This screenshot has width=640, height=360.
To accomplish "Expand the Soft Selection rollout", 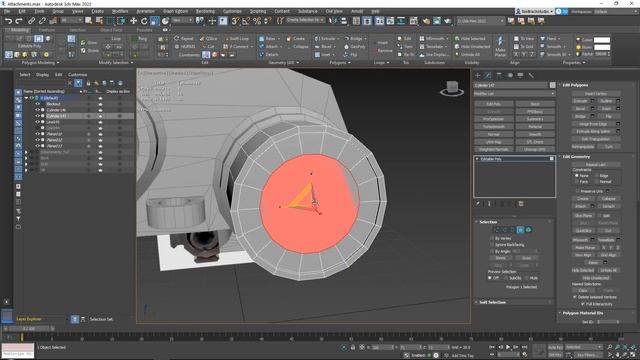I will tap(492, 302).
